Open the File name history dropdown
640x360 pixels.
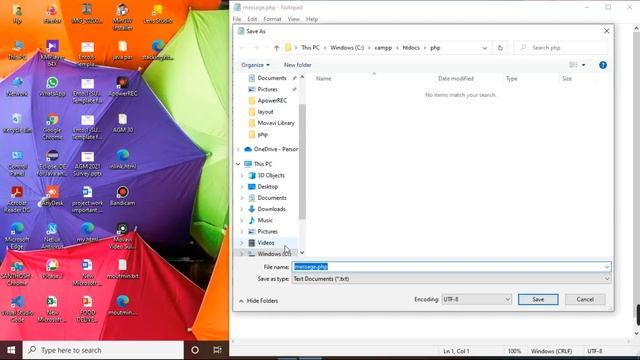tap(607, 267)
